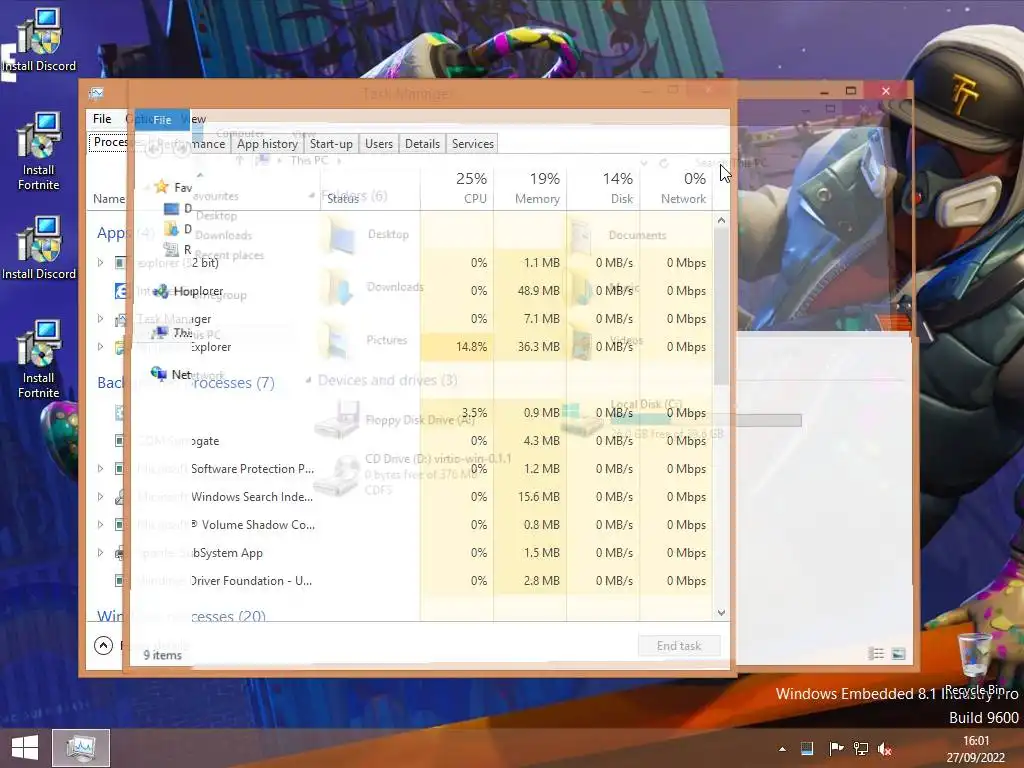Viewport: 1024px width, 768px height.
Task: Switch Explorer window to details view icon
Action: (x=876, y=653)
